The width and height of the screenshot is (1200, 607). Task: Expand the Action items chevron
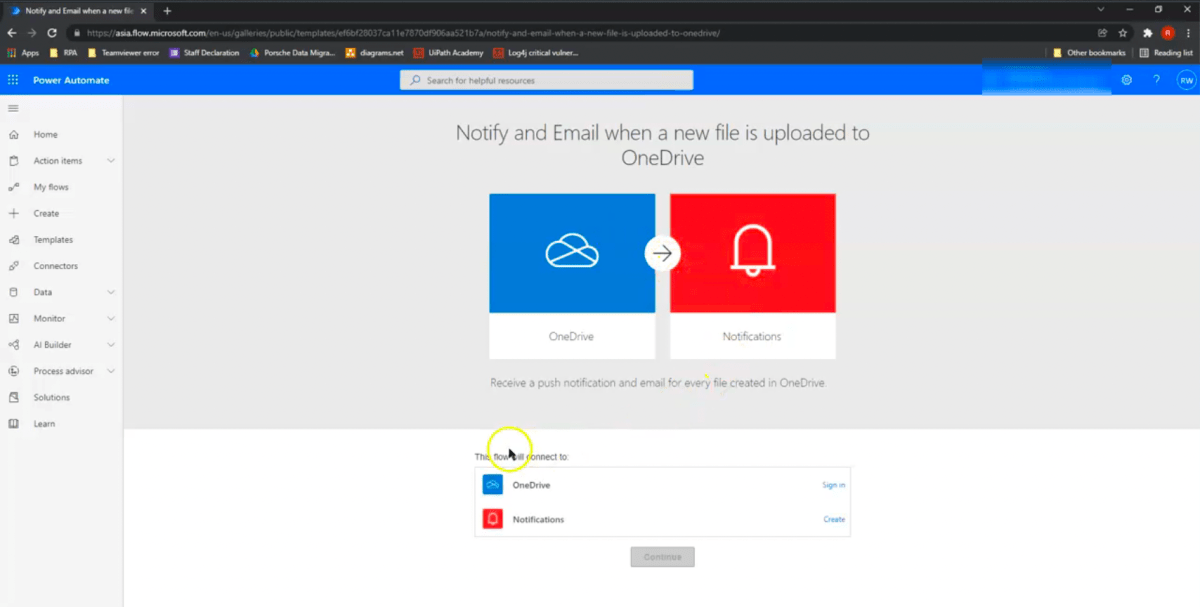coord(111,161)
